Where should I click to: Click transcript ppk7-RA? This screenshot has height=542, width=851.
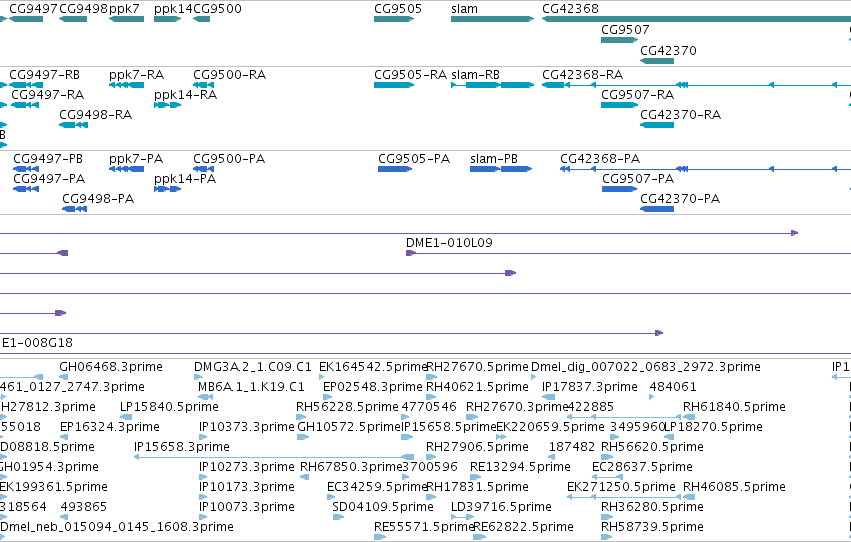[x=126, y=85]
